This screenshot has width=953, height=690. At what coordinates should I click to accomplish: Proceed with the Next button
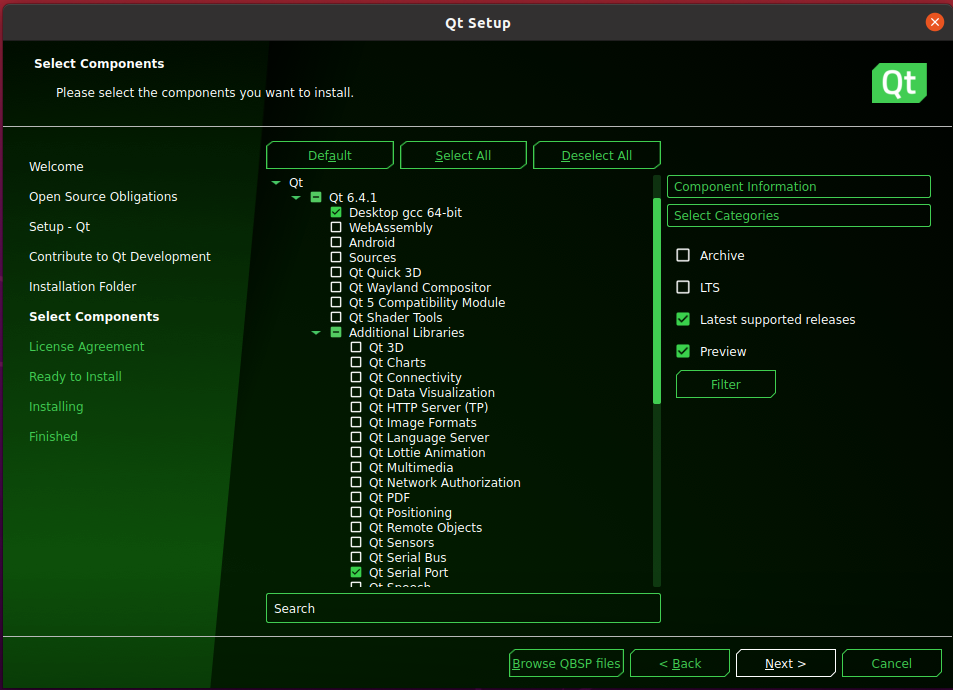pos(786,663)
